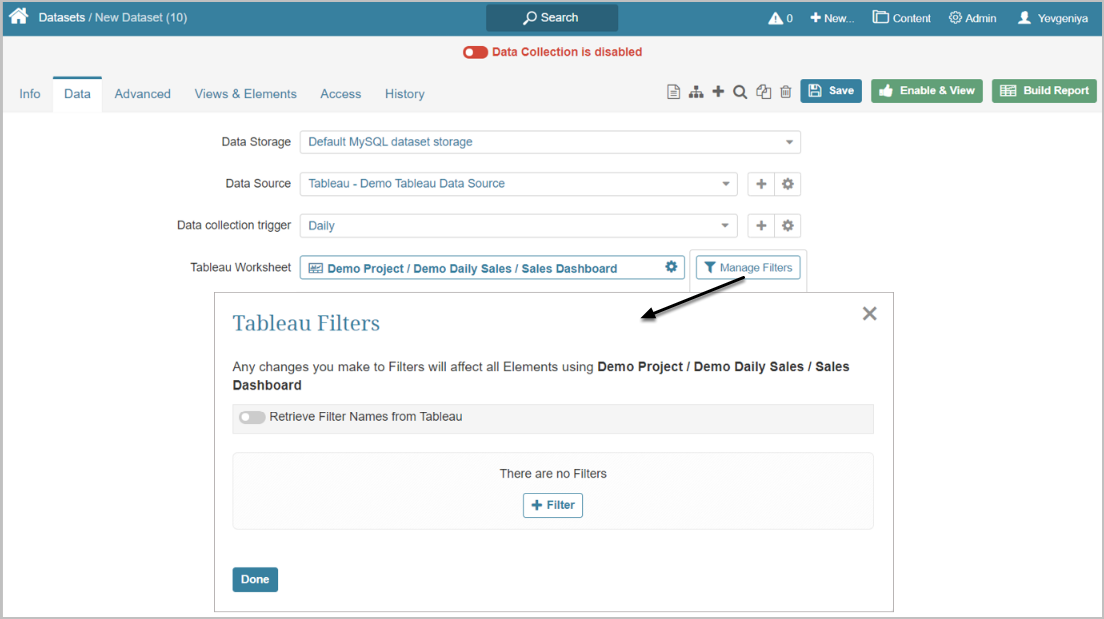1104x619 pixels.
Task: Click the Tableau Worksheet field
Action: (x=492, y=268)
